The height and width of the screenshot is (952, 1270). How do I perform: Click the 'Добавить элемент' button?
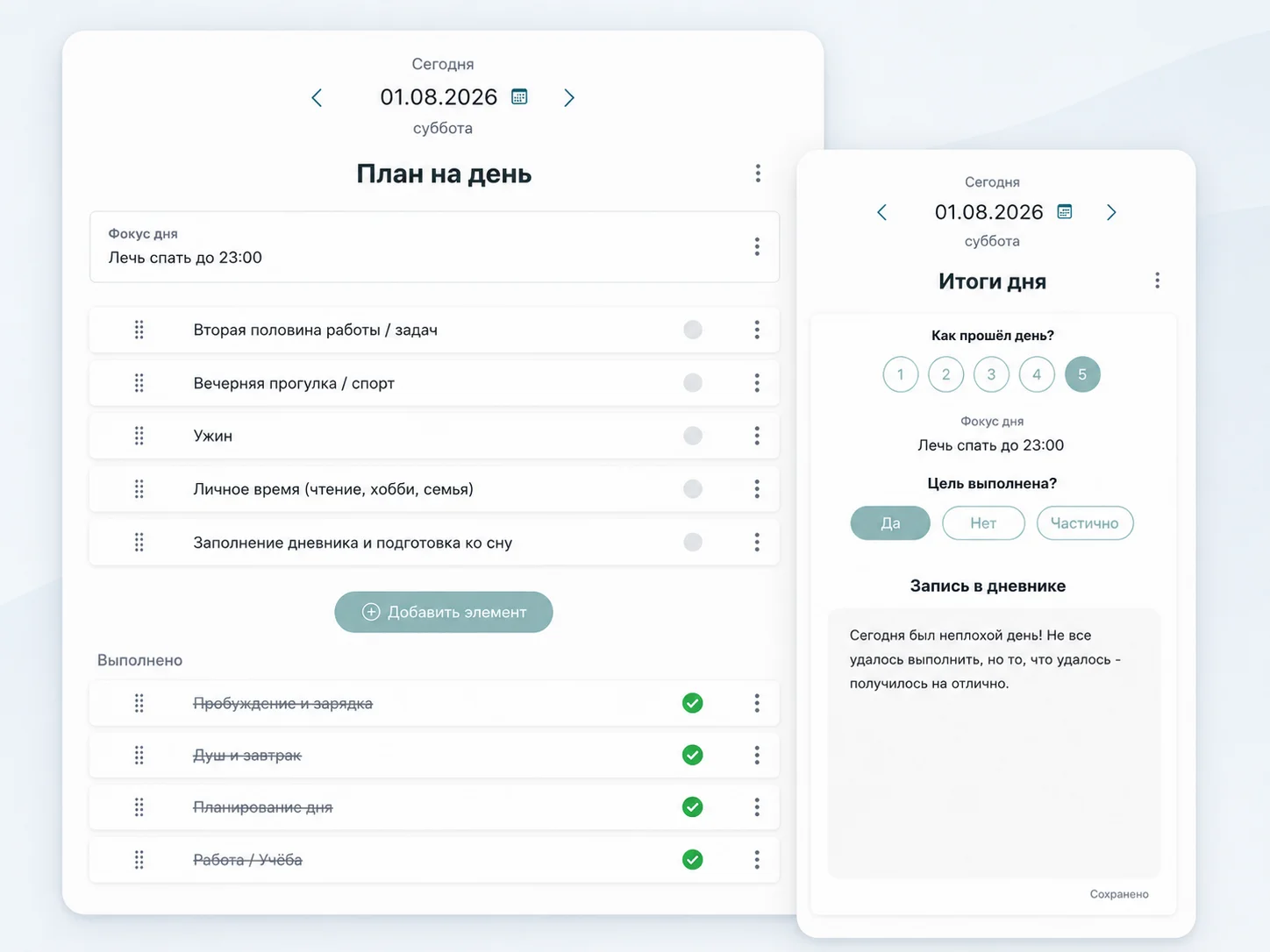click(444, 612)
